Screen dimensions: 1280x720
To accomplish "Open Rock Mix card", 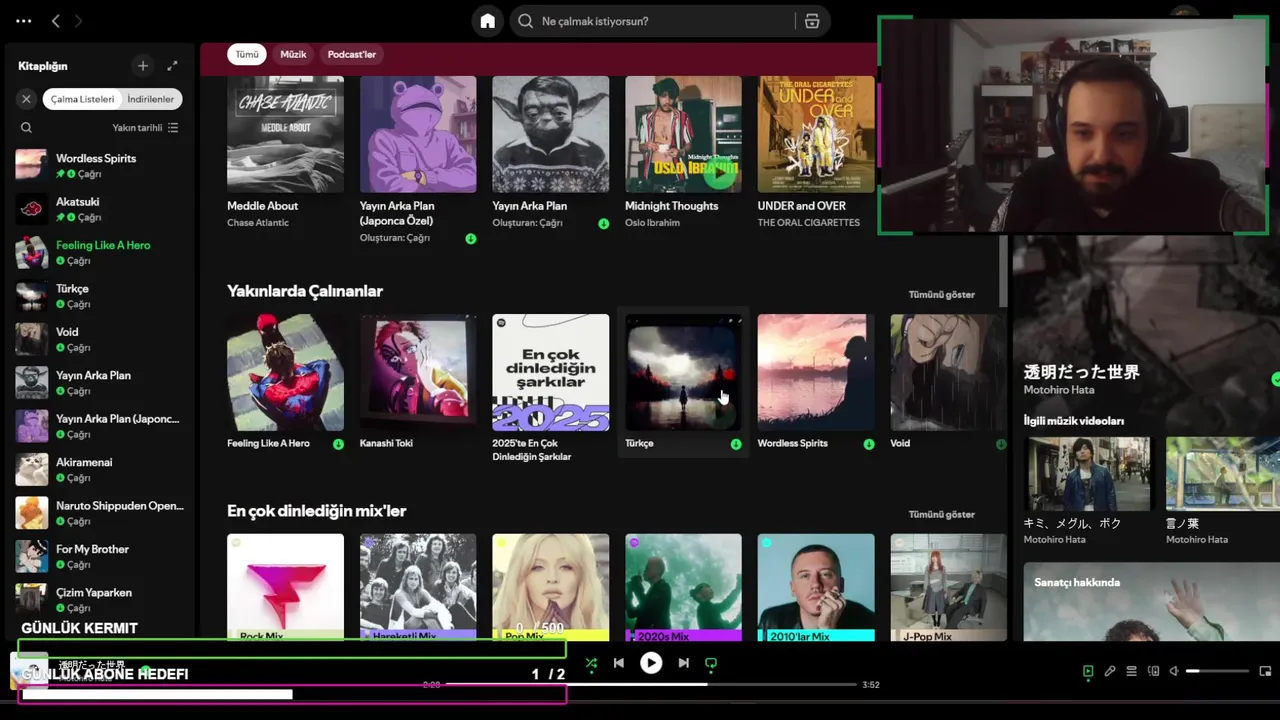I will point(285,588).
